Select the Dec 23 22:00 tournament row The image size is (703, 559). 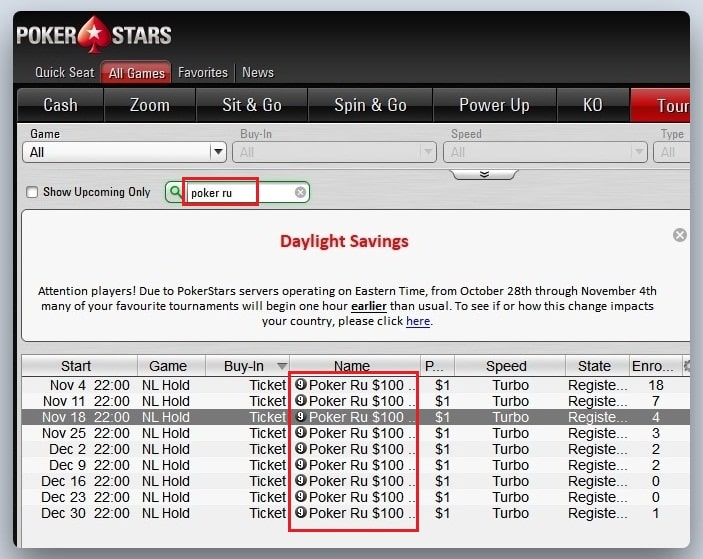coord(356,498)
